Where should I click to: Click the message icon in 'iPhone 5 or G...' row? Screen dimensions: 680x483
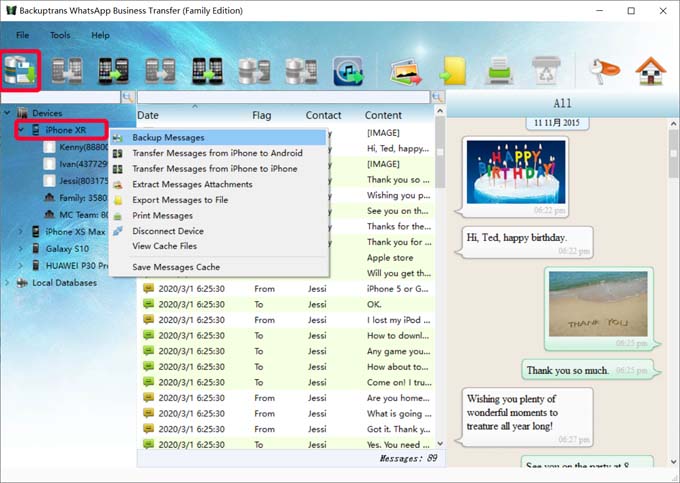coord(148,288)
